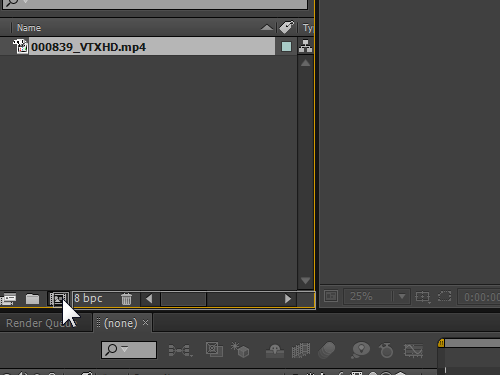Create a new folder in Project panel
Screen dimensions: 500x375
[x=32, y=299]
